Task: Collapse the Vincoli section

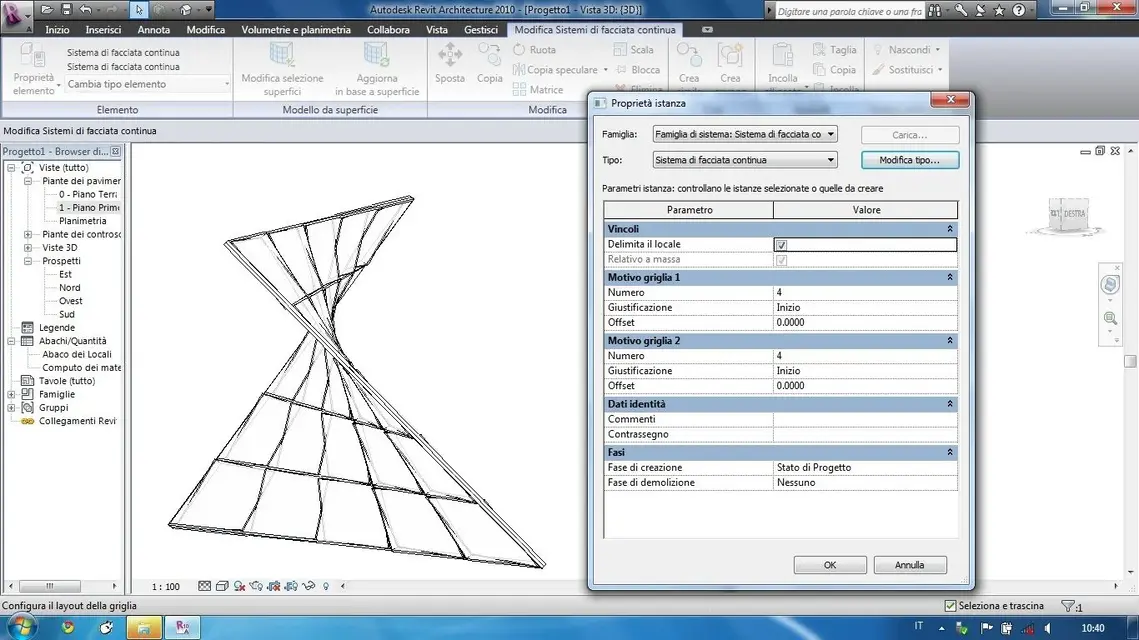Action: [949, 229]
